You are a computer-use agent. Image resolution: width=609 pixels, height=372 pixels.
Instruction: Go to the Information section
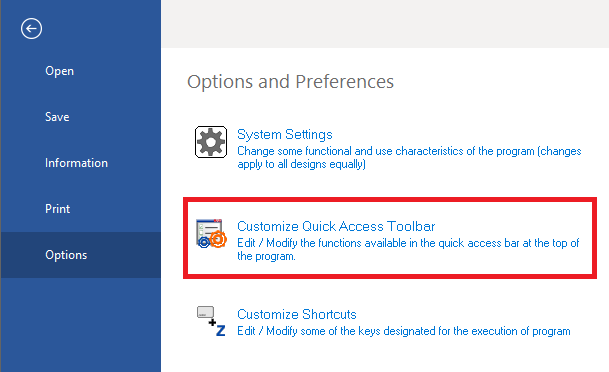coord(76,163)
